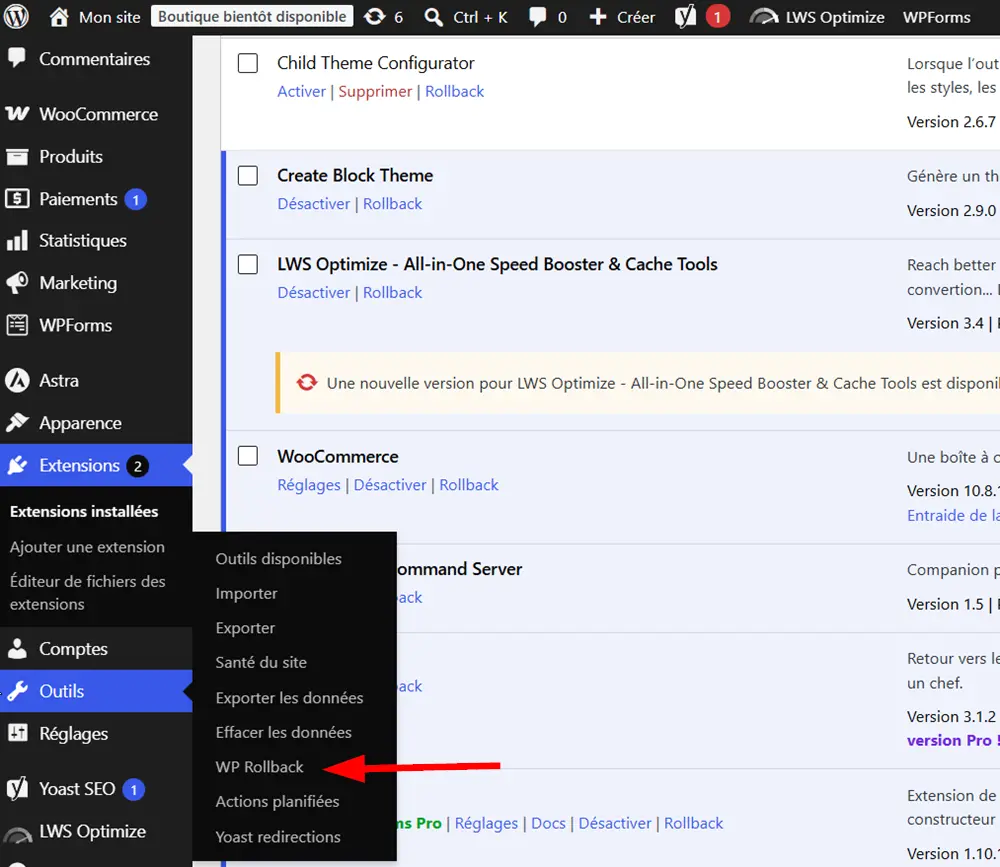Click the Paiements notification badge 1
This screenshot has height=867, width=1000.
pos(135,200)
